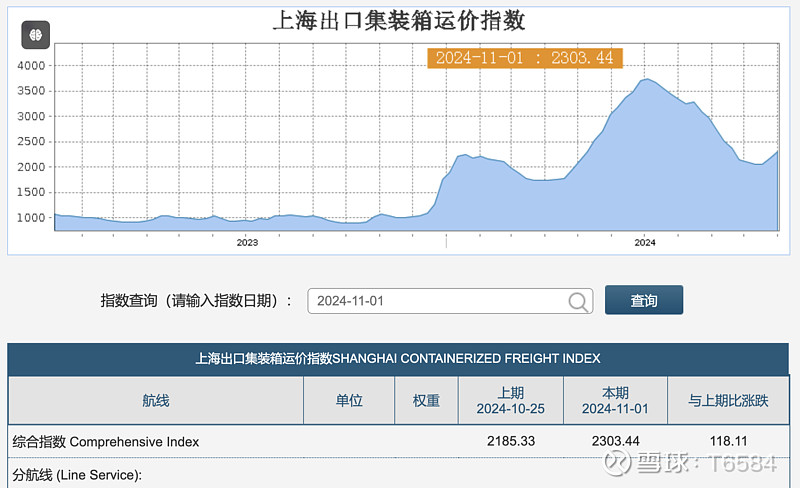
Task: Click the magnifier icon in date field
Action: click(x=578, y=301)
